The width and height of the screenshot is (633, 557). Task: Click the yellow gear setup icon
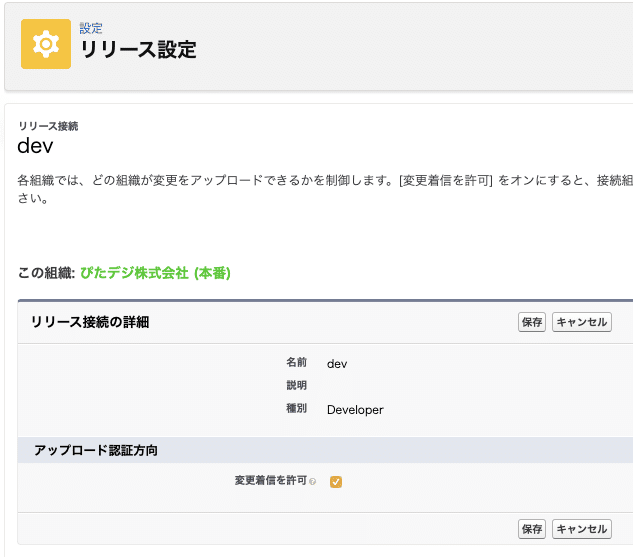46,44
